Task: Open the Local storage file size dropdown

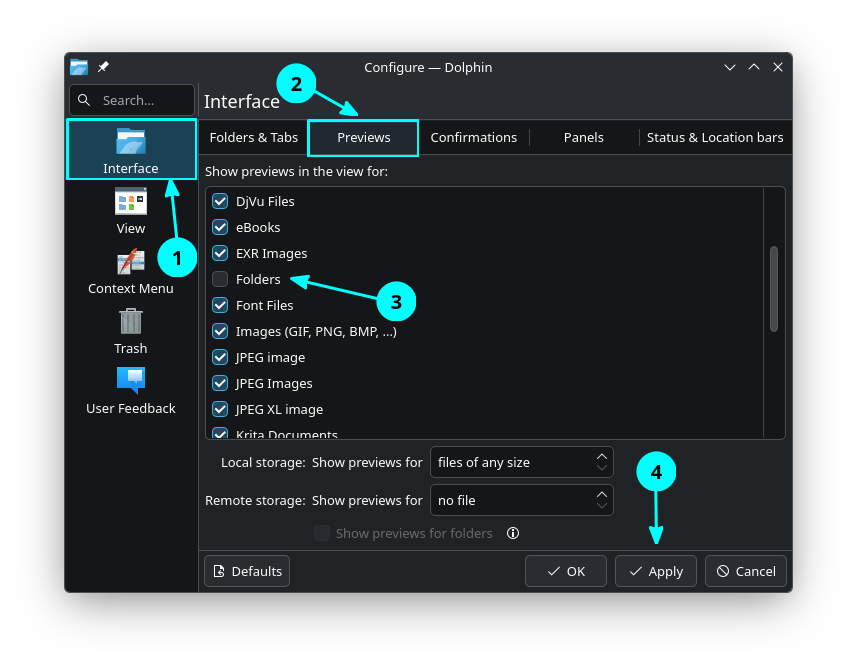Action: click(521, 462)
